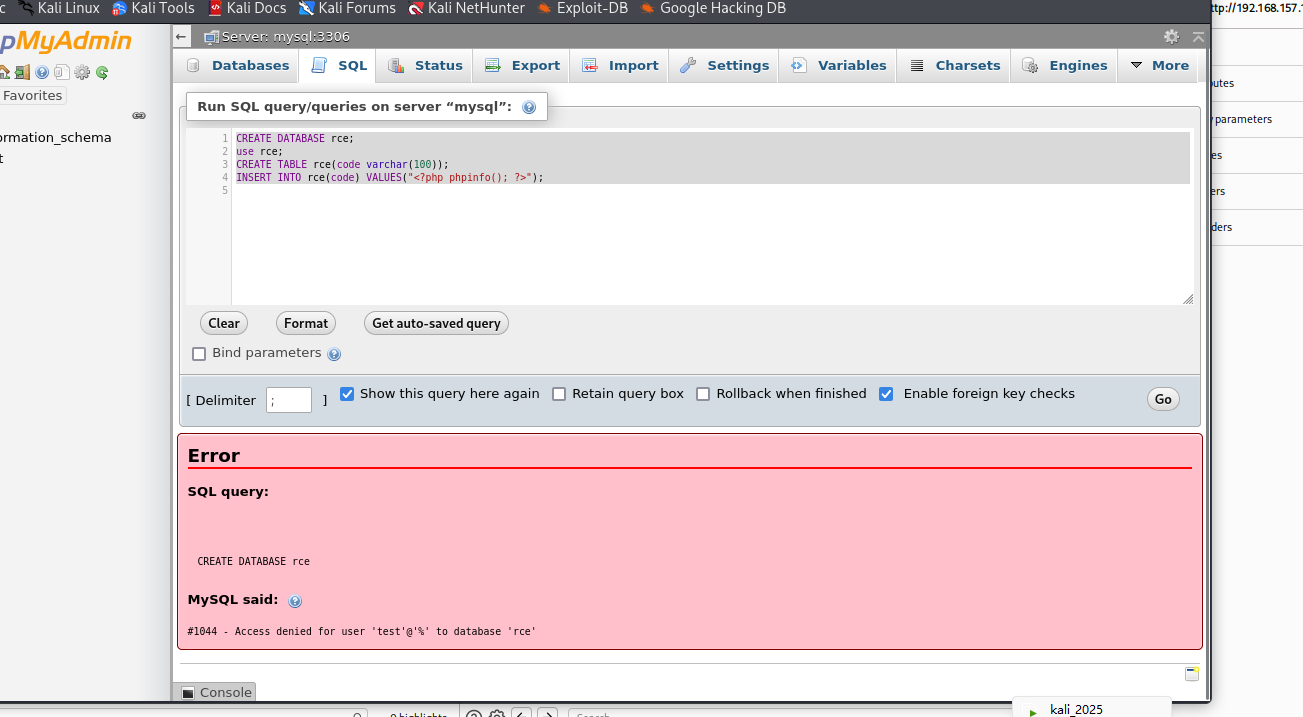
Task: Open Kali Tools bookmark
Action: click(x=153, y=8)
